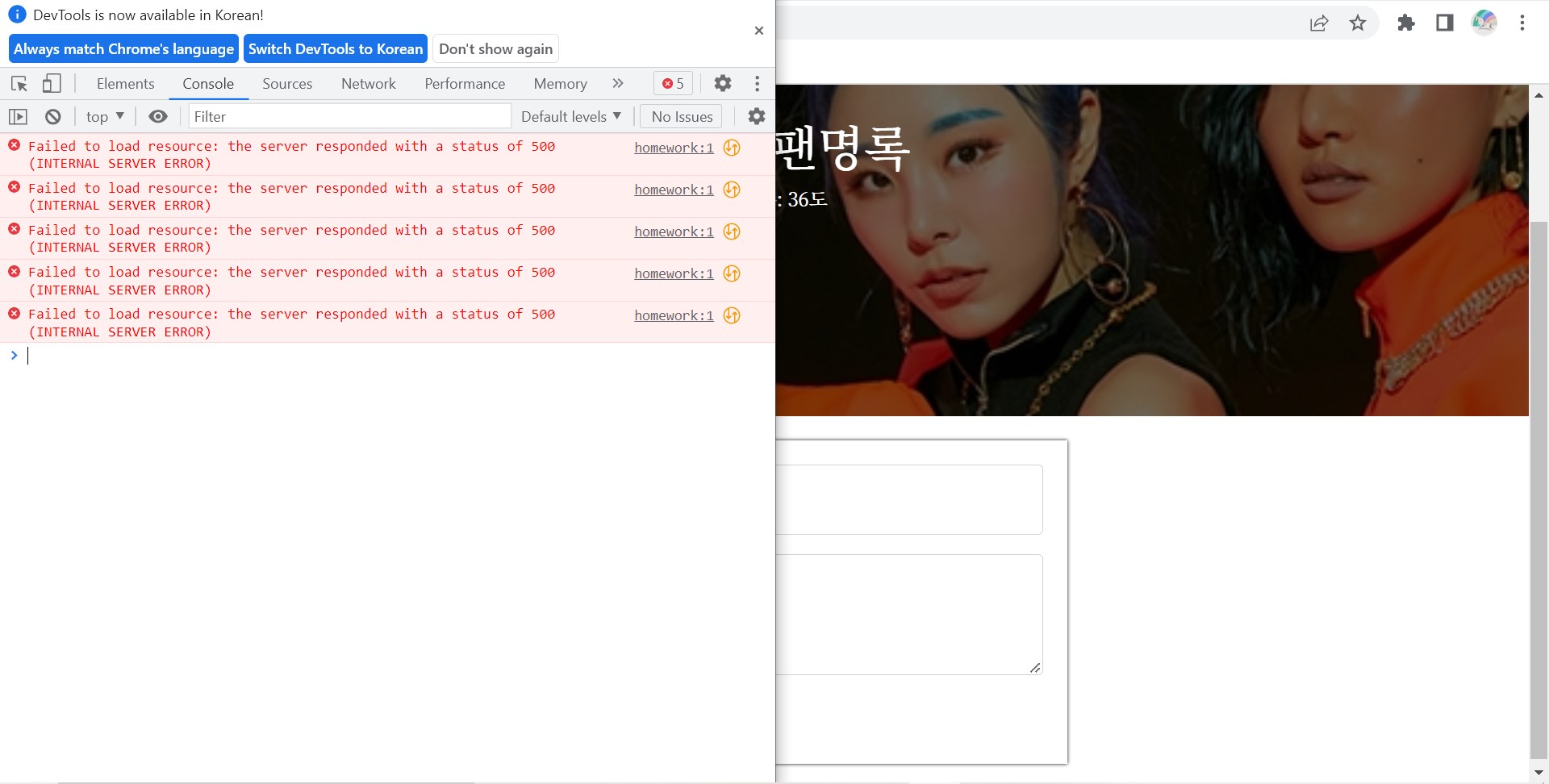Viewport: 1549px width, 784px height.
Task: Click the network request icon of fourth error
Action: pos(732,273)
